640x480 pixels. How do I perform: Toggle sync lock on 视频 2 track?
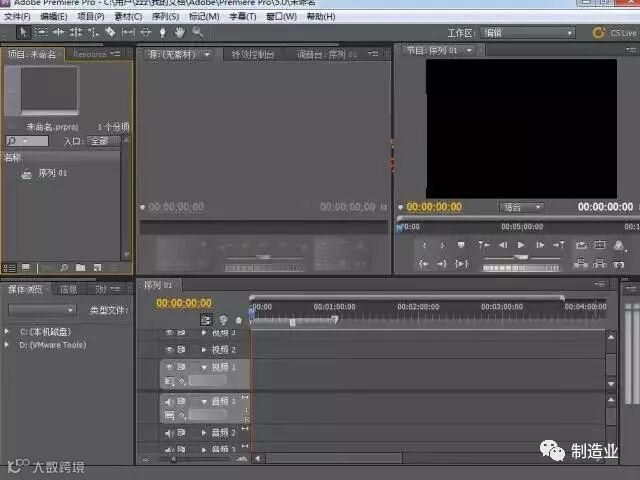click(181, 350)
